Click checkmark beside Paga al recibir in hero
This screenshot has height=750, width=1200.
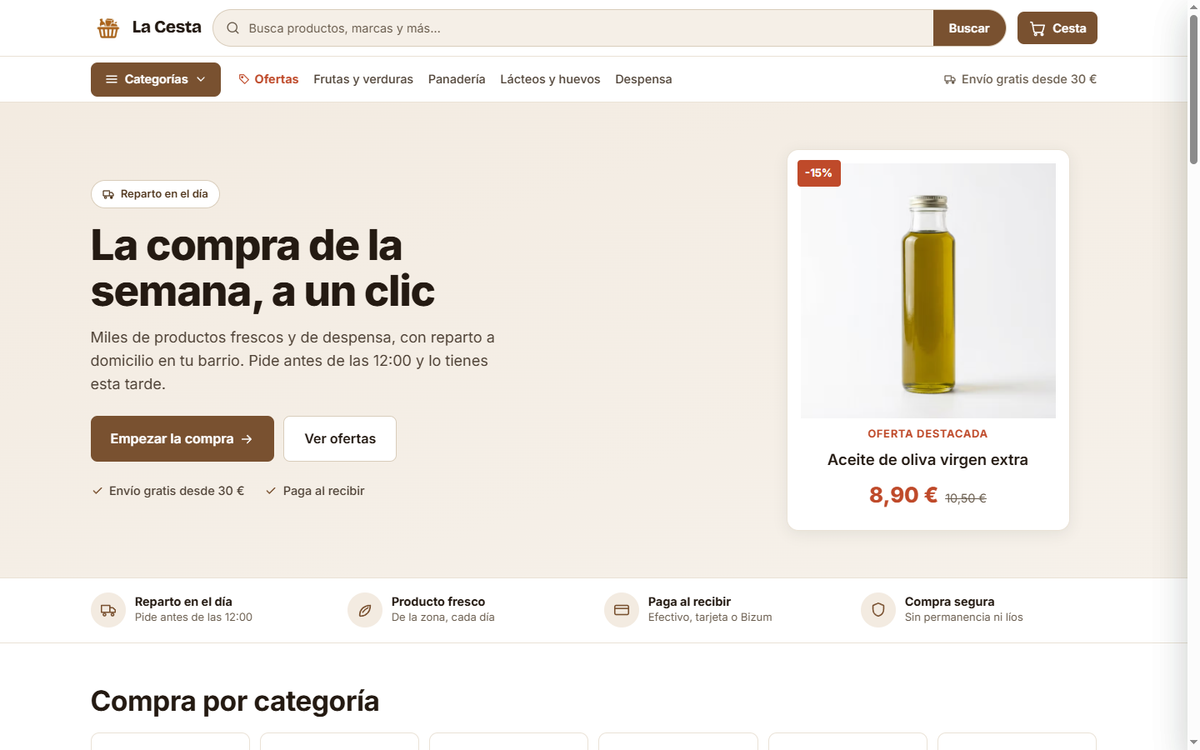pos(270,491)
